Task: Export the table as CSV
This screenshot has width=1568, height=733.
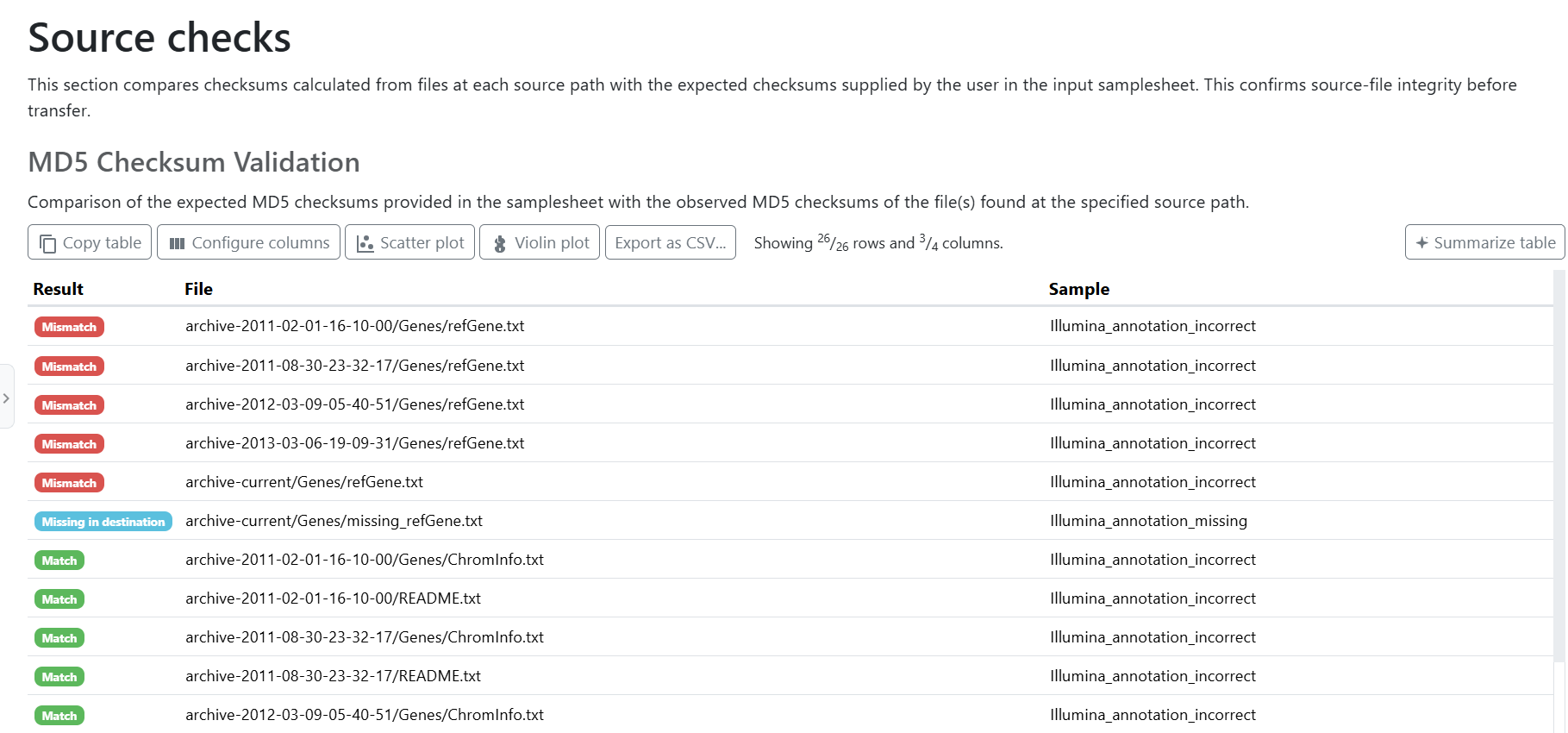Action: point(671,242)
